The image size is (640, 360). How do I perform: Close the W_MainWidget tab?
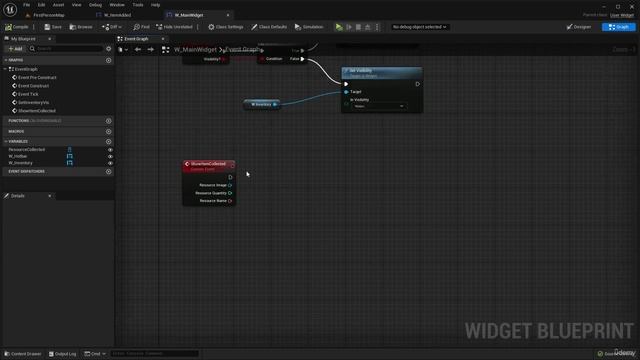tap(228, 15)
